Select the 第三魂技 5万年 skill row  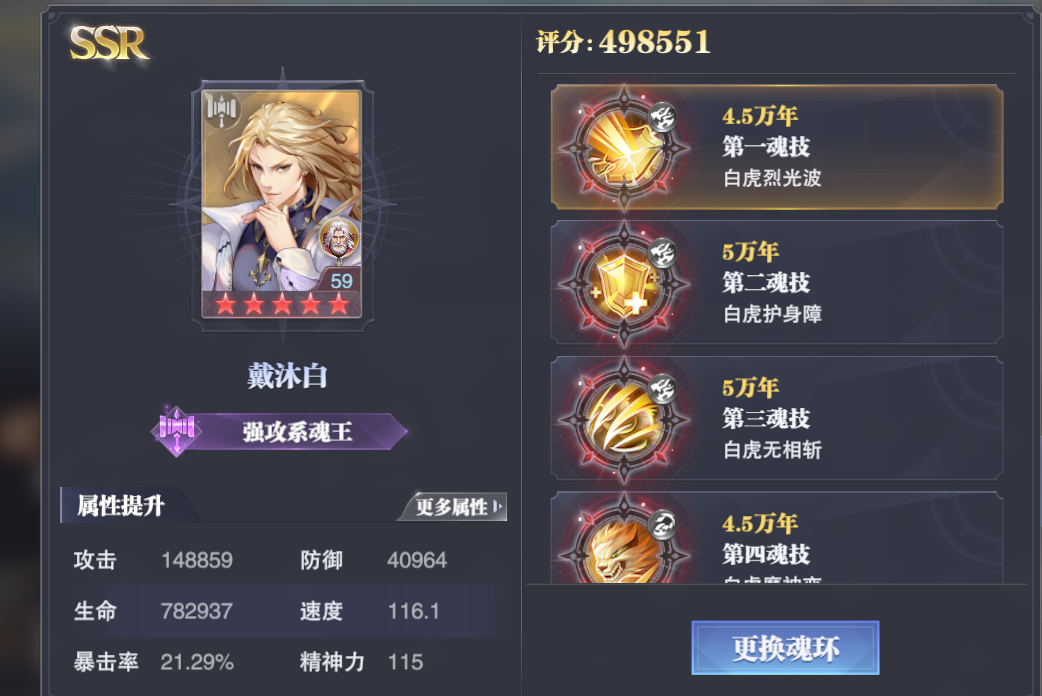(777, 419)
